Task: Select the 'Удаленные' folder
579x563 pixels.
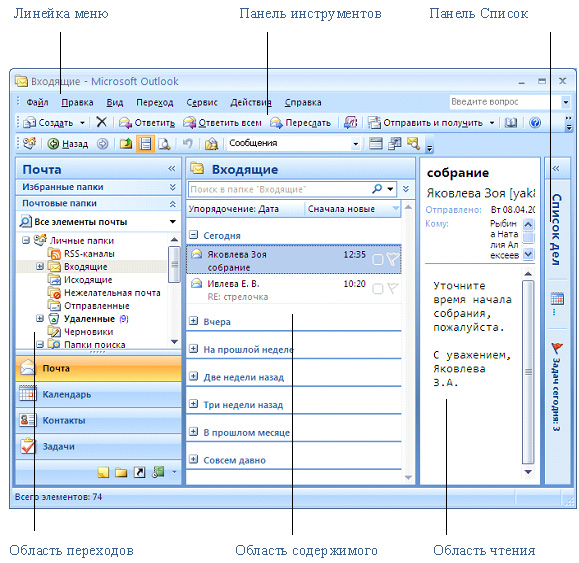Action: 89,319
